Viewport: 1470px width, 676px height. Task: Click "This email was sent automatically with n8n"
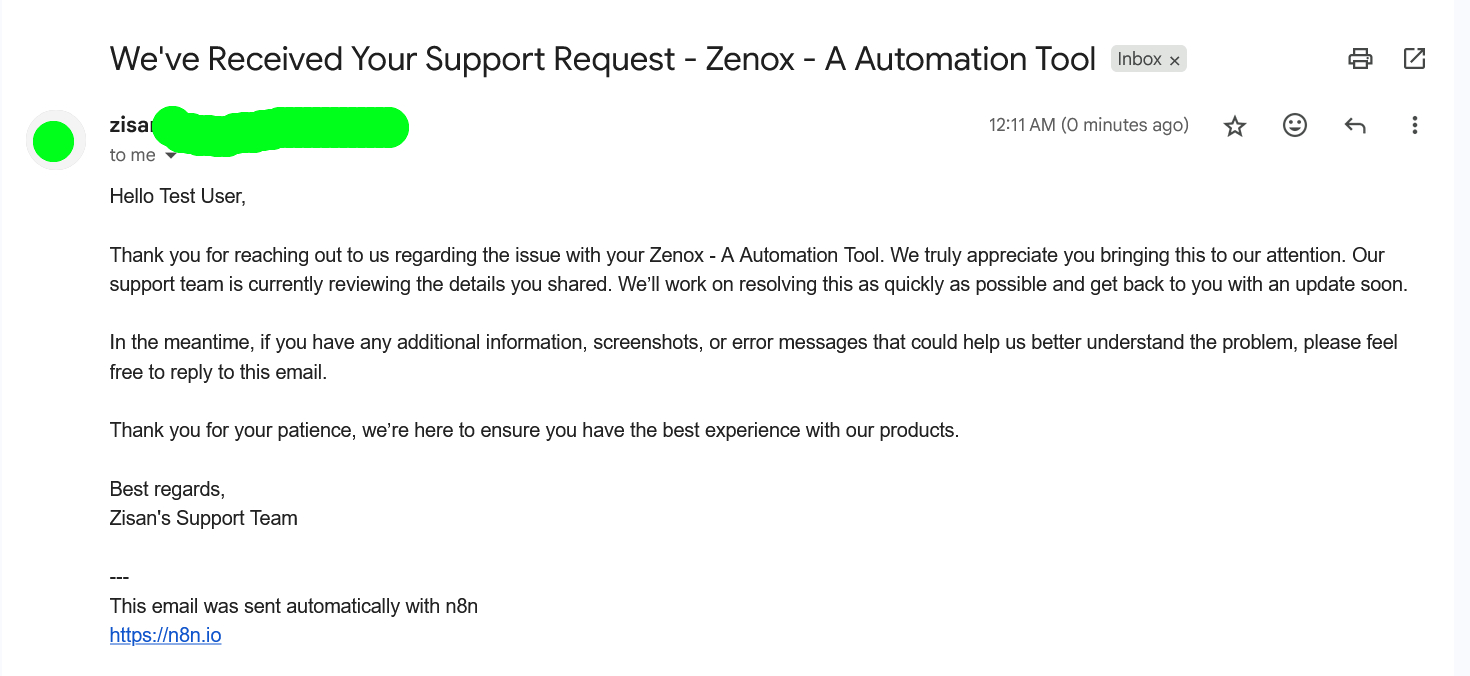[293, 606]
